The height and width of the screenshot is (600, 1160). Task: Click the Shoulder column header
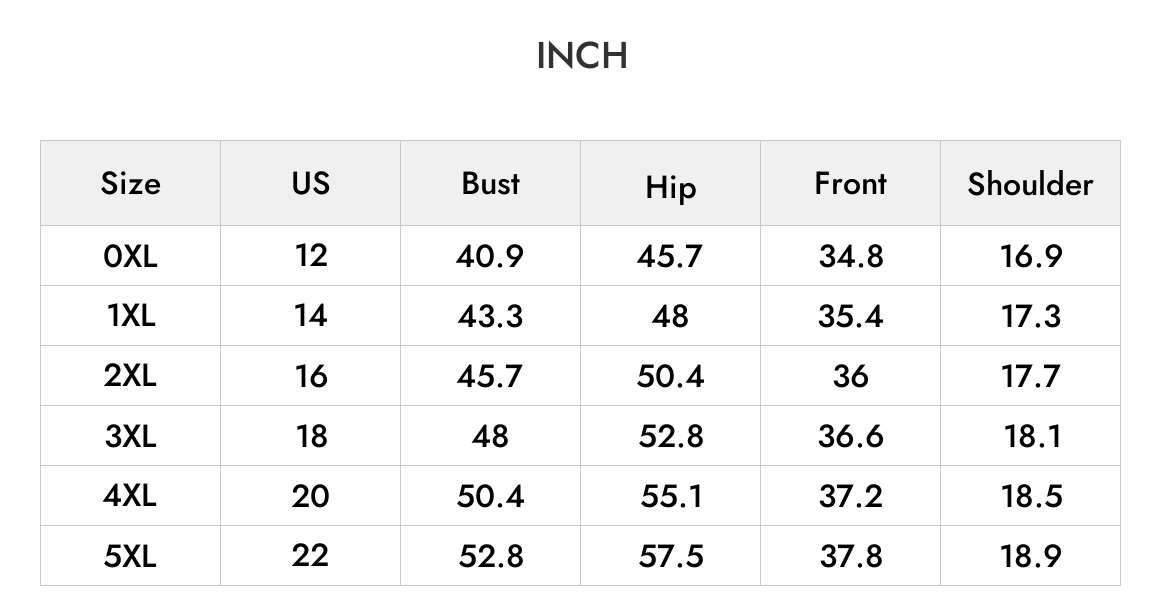point(1030,184)
